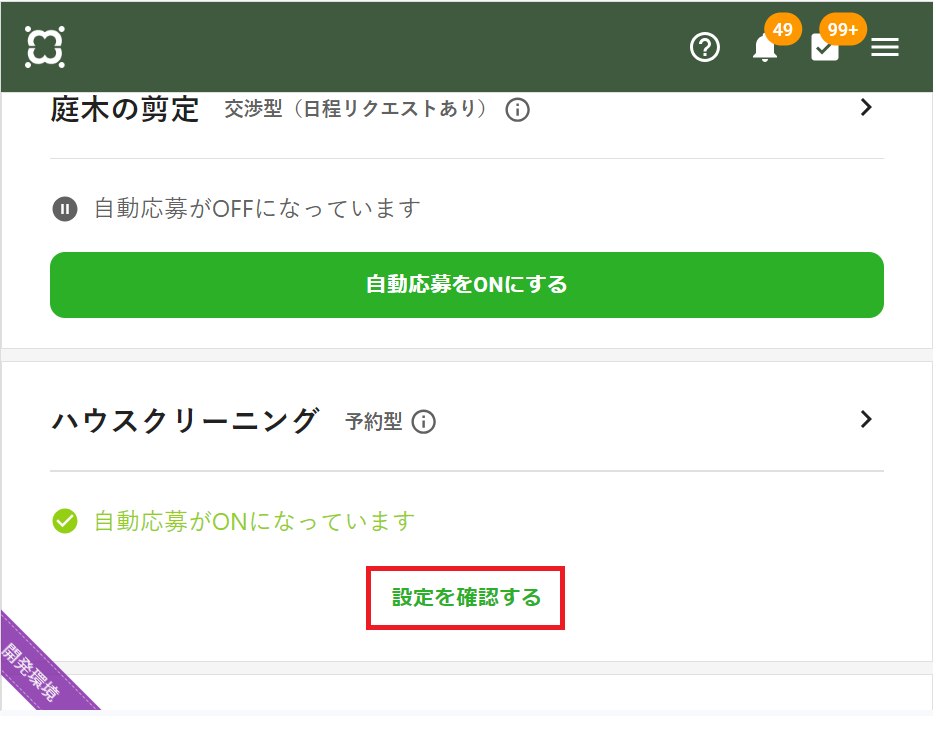The image size is (936, 744).
Task: Expand the 庭木の剪定 row chevron
Action: click(x=866, y=107)
